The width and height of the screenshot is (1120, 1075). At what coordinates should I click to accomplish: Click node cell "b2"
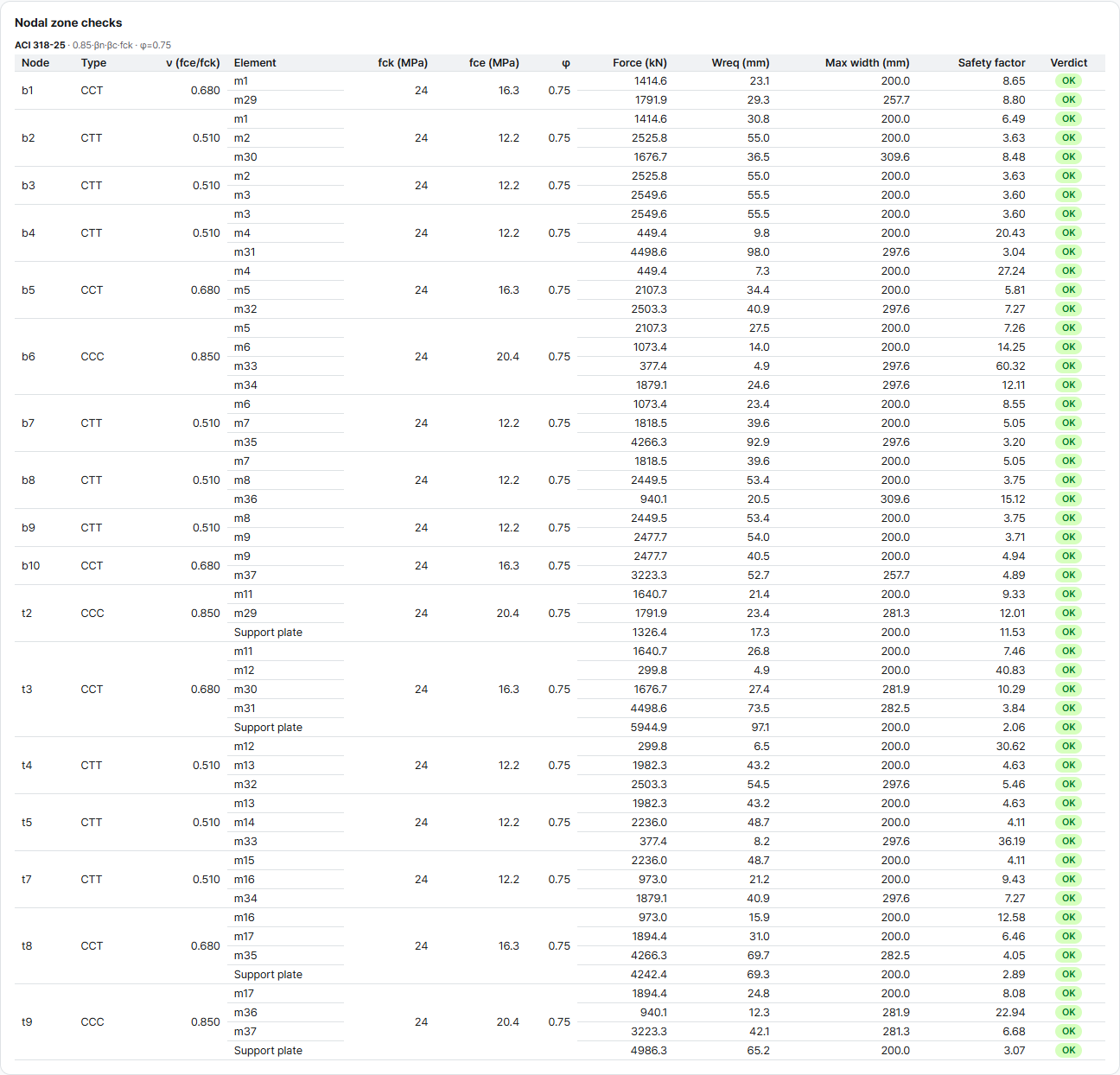(29, 137)
